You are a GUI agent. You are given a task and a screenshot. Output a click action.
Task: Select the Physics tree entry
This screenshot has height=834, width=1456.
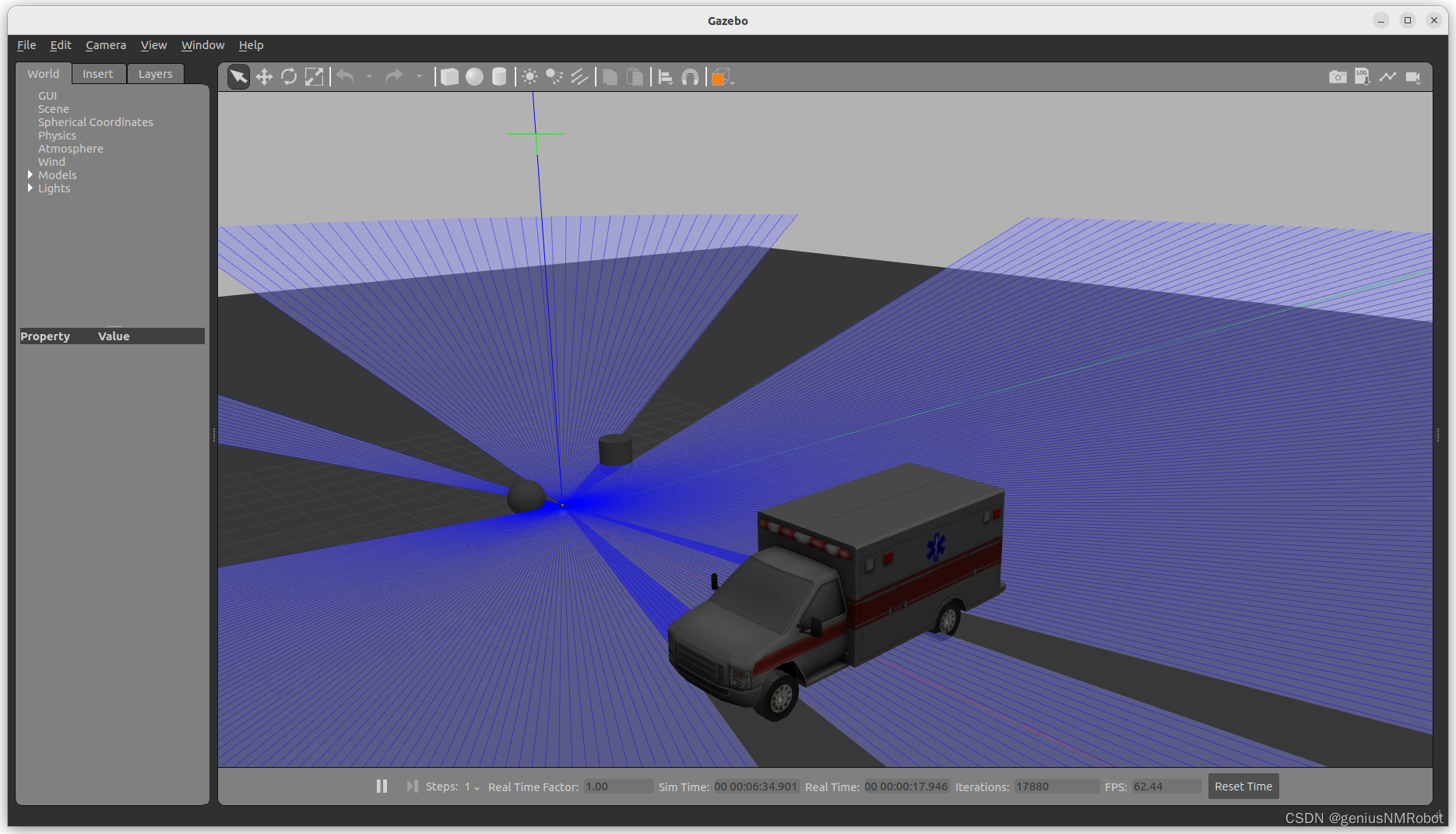(x=57, y=135)
